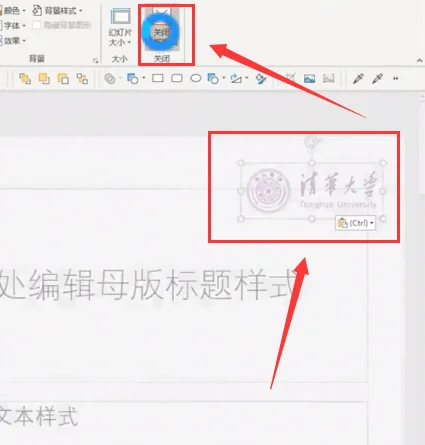Image resolution: width=425 pixels, height=445 pixels.
Task: Open the 字体 theme fonts dropdown
Action: click(12, 25)
